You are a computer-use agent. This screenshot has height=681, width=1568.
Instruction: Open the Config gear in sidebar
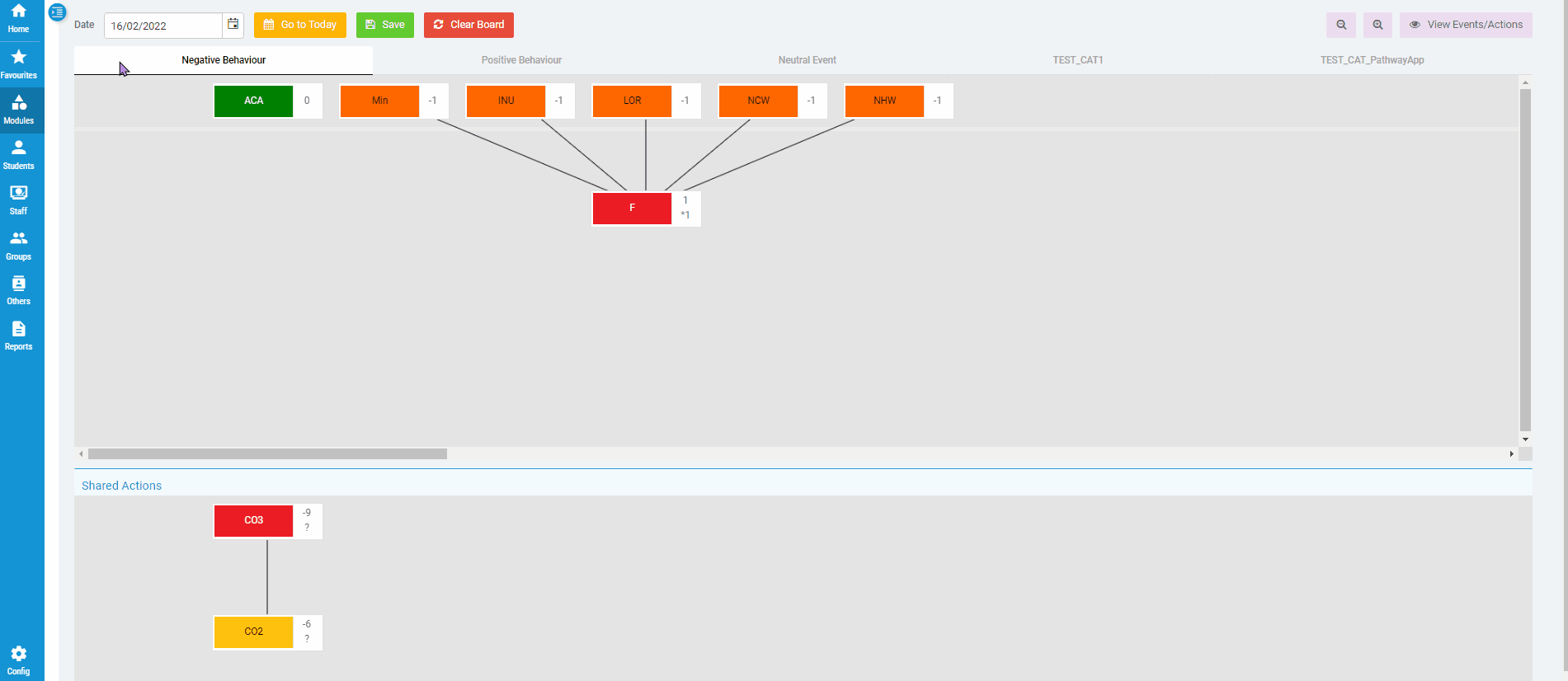(x=18, y=660)
